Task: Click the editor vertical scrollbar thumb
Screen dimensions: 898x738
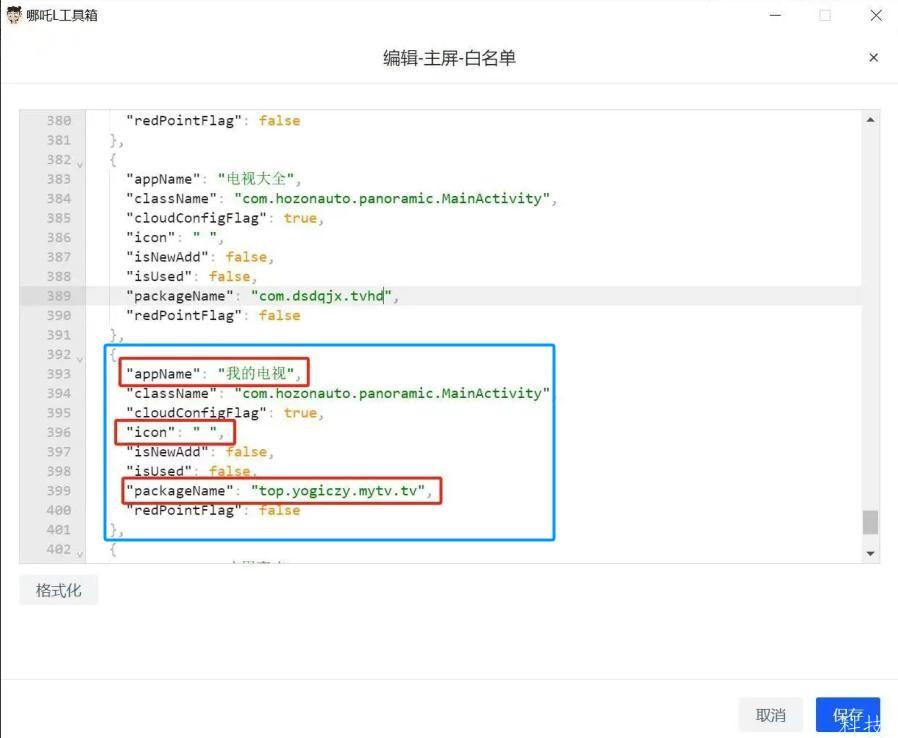Action: click(870, 522)
